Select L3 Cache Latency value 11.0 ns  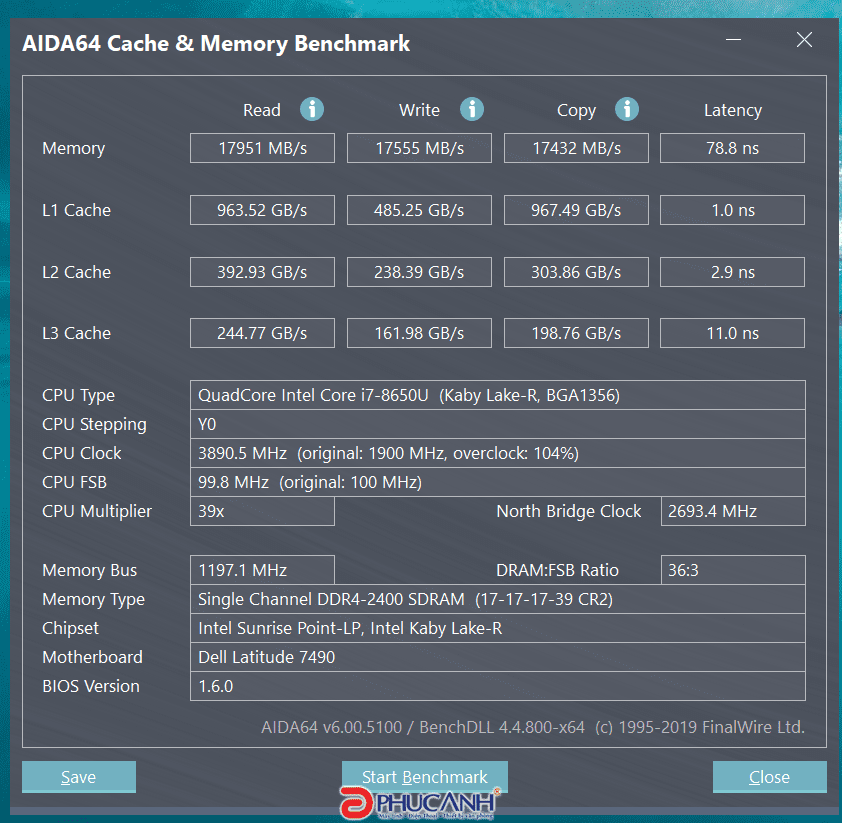tap(732, 333)
